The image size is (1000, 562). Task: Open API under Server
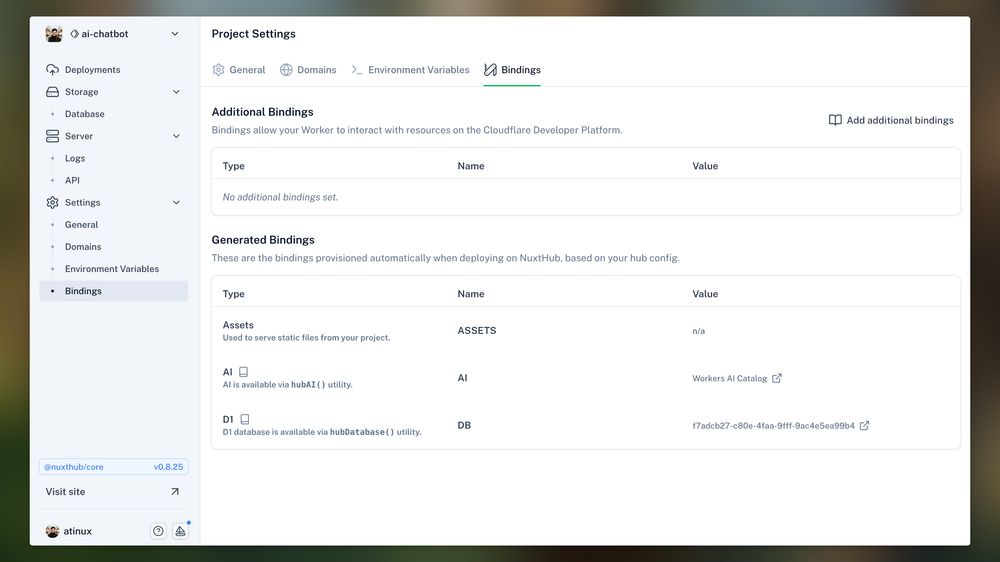(72, 181)
